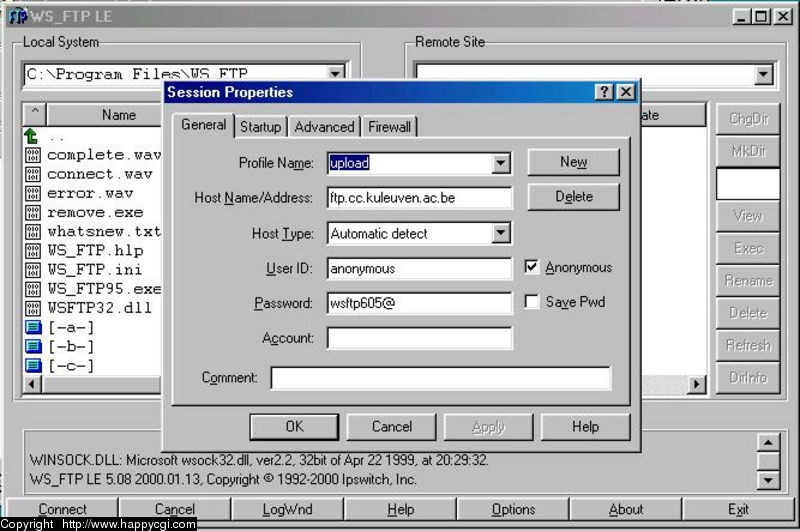The height and width of the screenshot is (531, 800).
Task: Select the WS_FTP95.exe file icon
Action: coord(33,289)
